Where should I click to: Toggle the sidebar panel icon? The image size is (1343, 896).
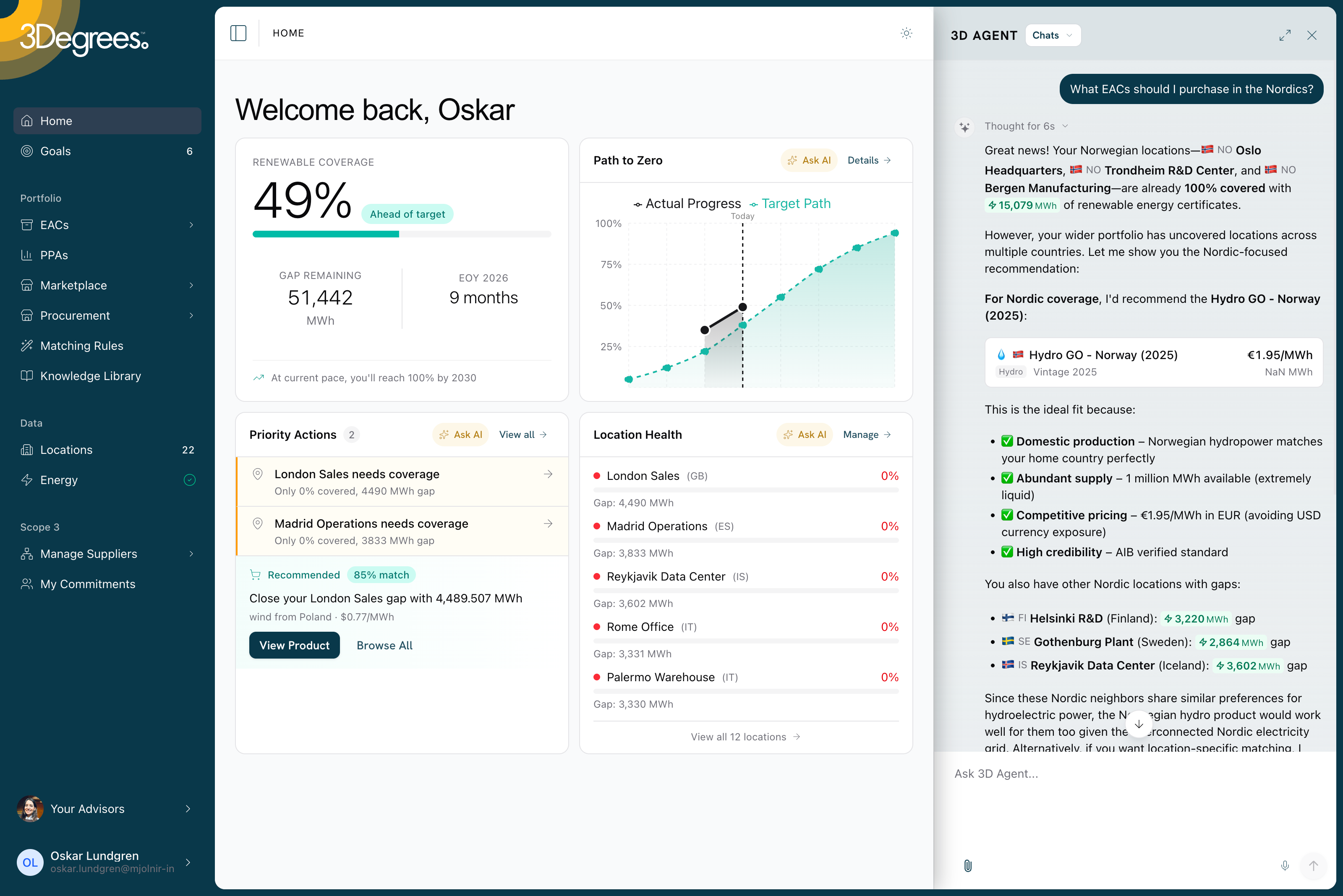[238, 33]
